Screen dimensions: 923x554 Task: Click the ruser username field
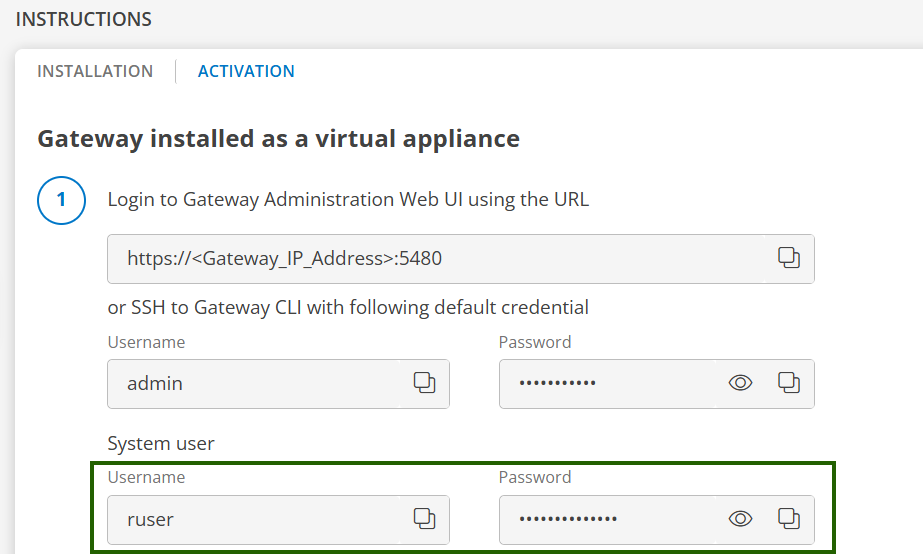(x=260, y=519)
